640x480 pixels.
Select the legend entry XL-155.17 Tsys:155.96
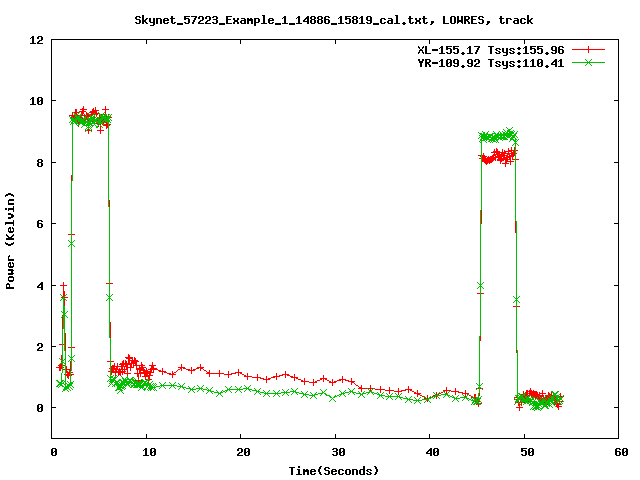(491, 50)
